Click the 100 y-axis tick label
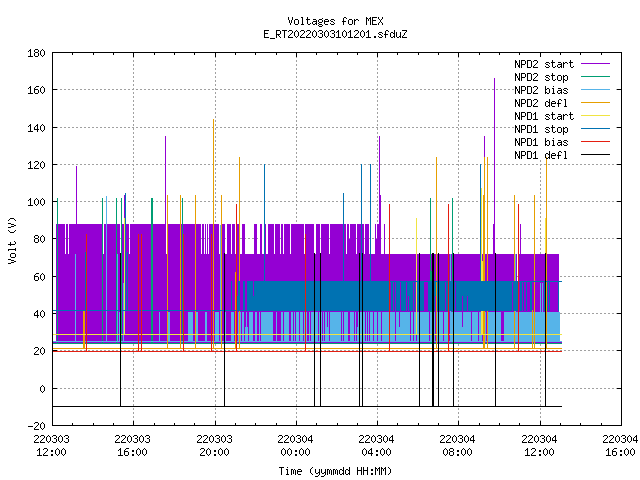Viewport: 640px width, 480px height. (36, 202)
